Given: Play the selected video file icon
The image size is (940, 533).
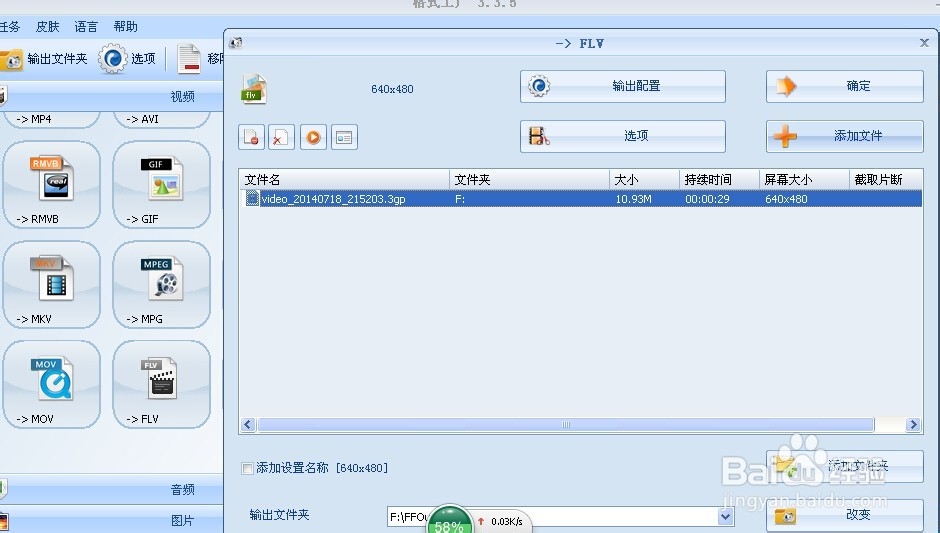Looking at the screenshot, I should coord(313,137).
